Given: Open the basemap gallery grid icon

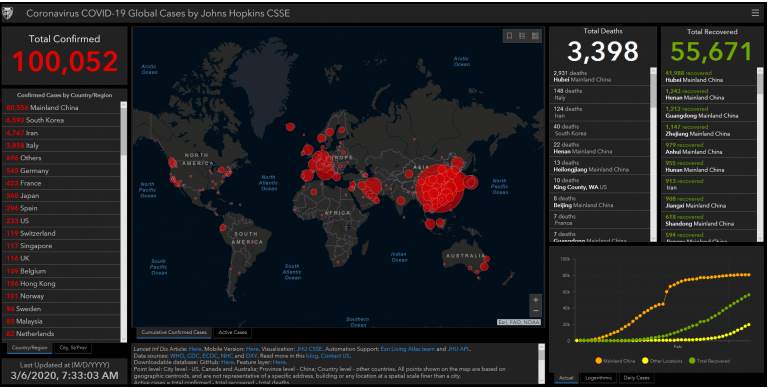Looking at the screenshot, I should (535, 36).
